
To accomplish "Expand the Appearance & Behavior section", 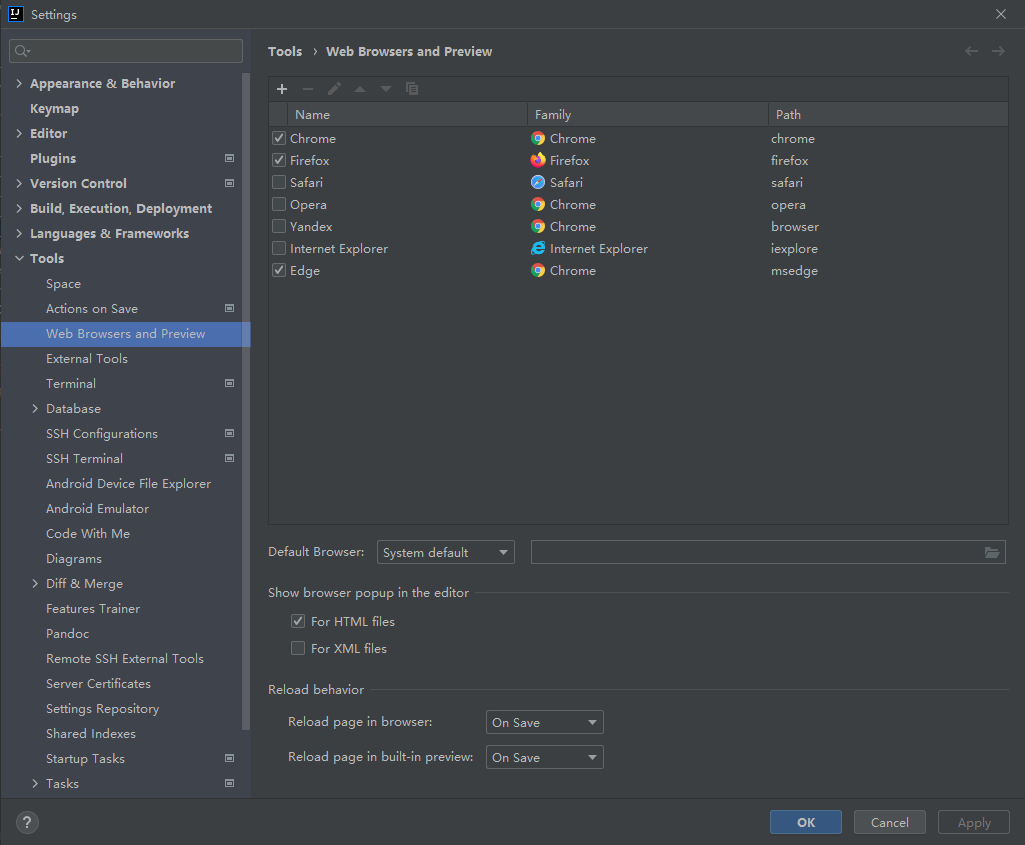I will [x=19, y=84].
